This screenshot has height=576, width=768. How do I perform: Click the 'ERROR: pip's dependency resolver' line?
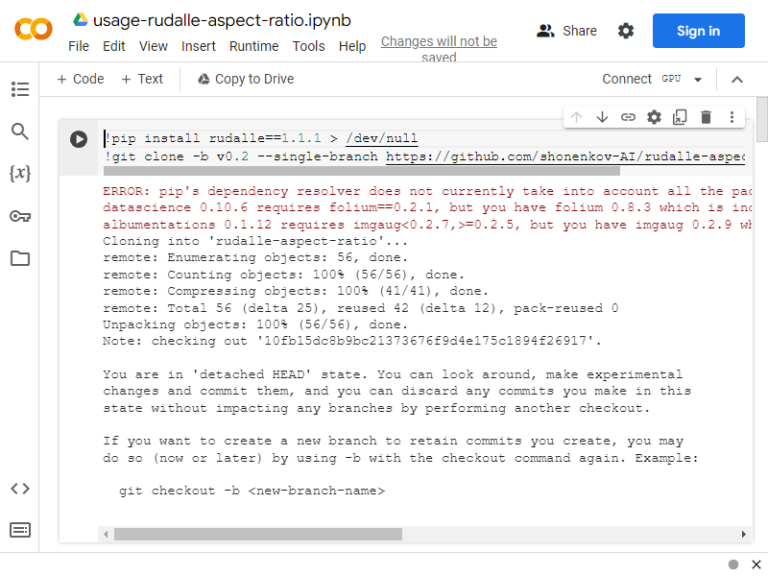427,191
